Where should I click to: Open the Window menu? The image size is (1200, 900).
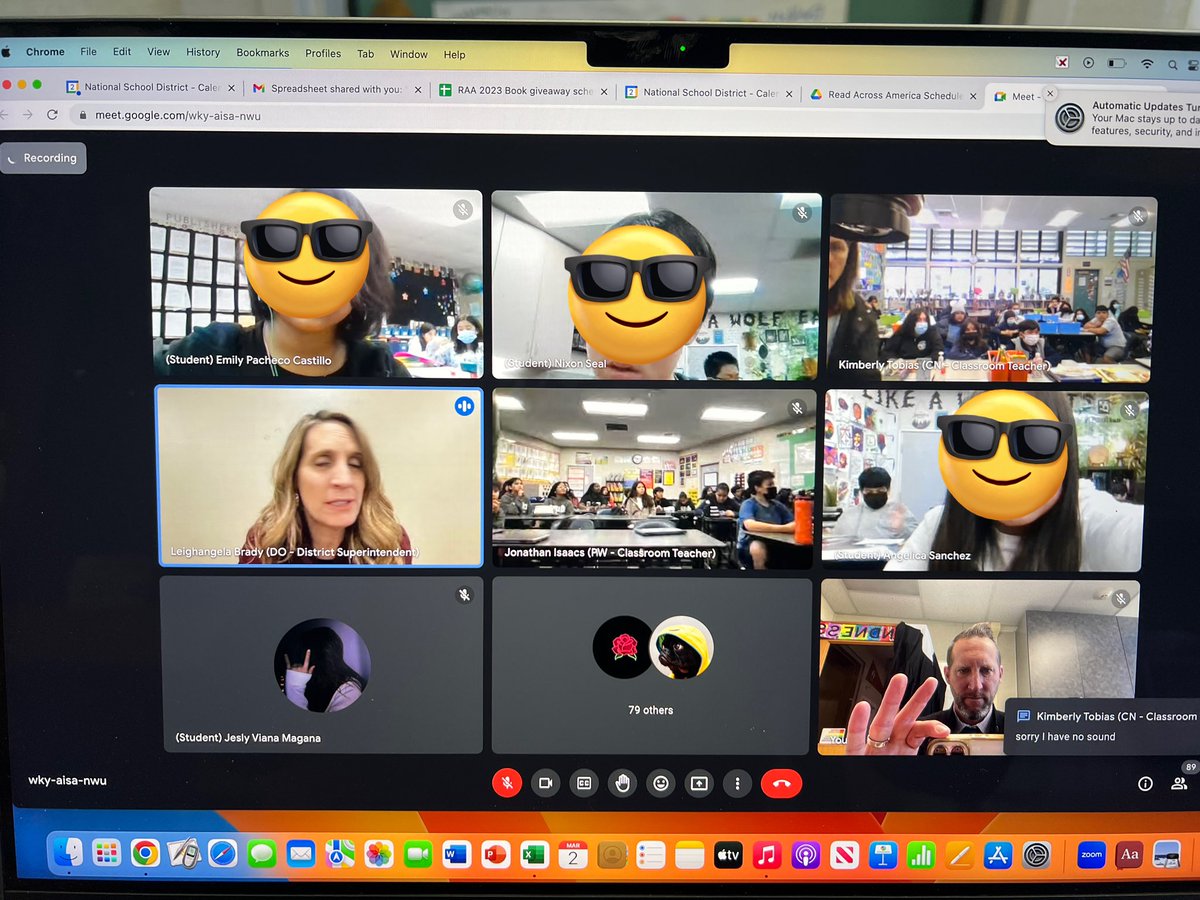(409, 54)
